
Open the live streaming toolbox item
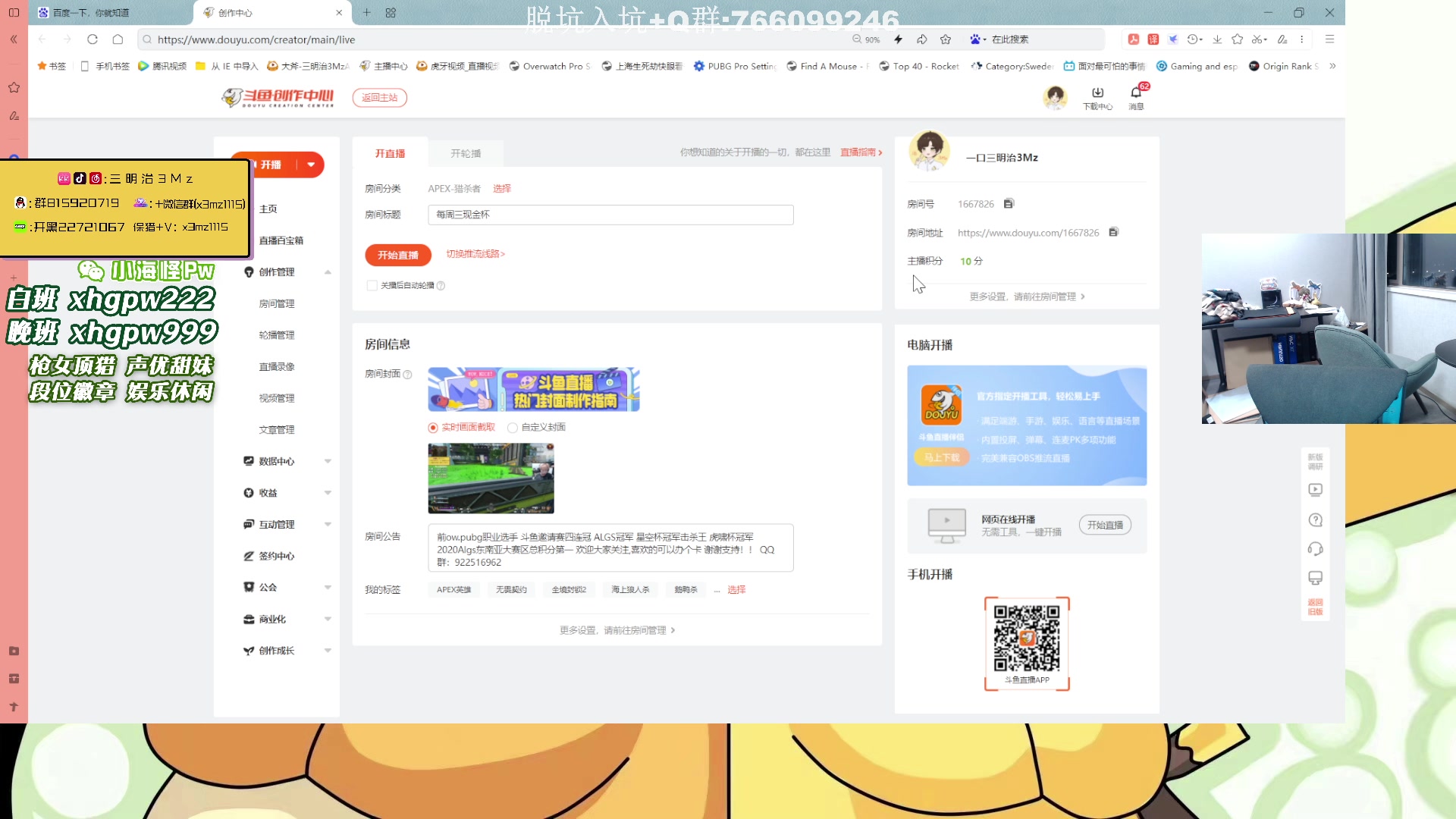281,241
